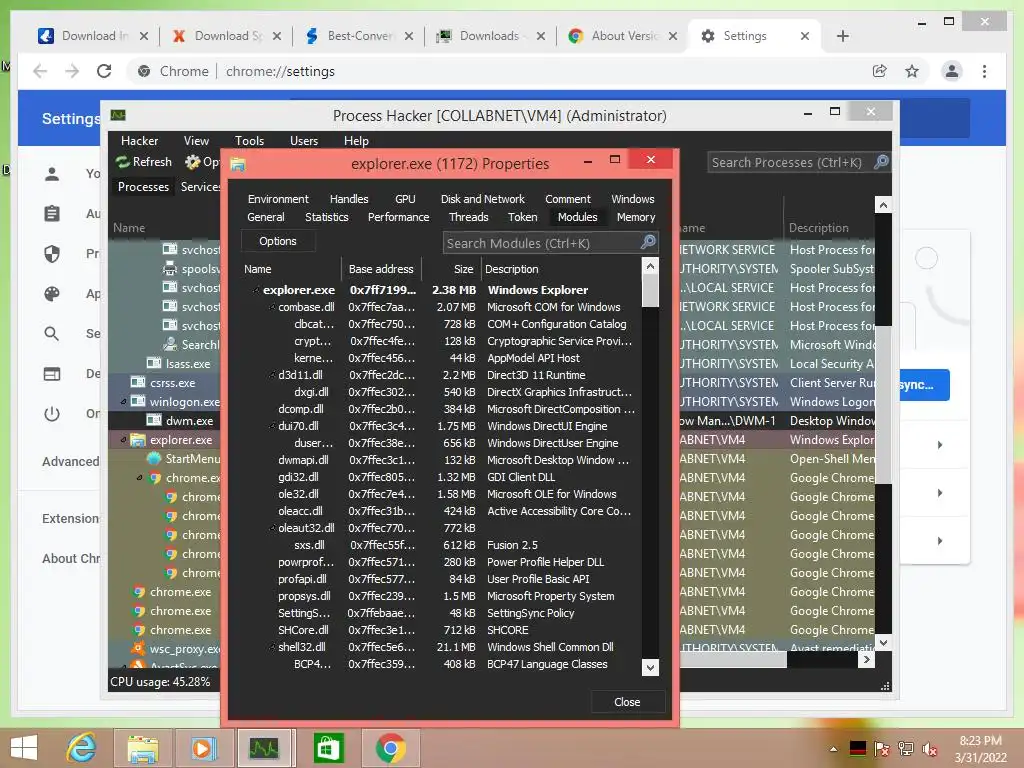Open the Help menu in Process Hacker
This screenshot has height=768, width=1024.
coord(356,141)
